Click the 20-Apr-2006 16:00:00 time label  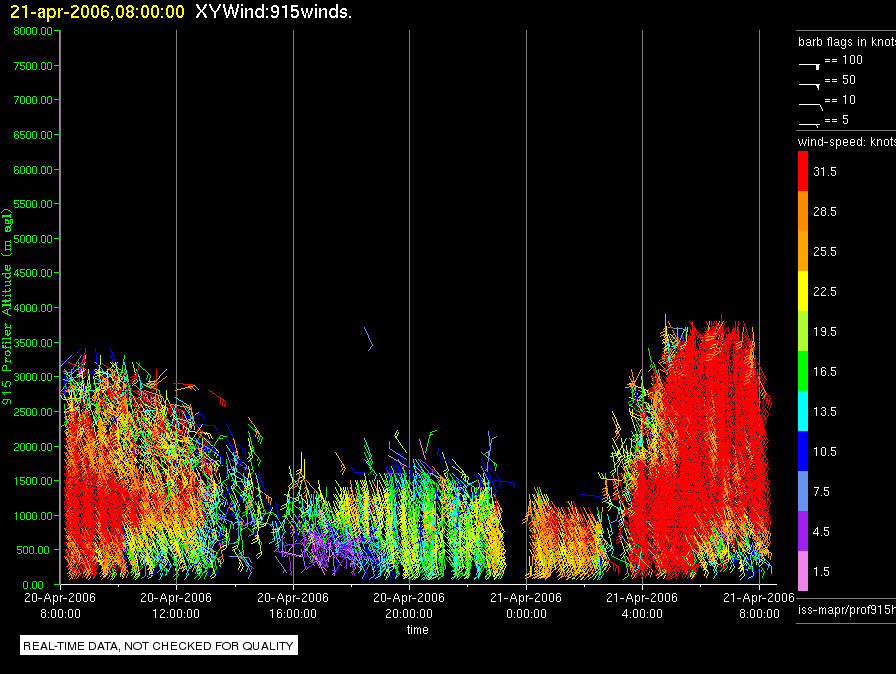(x=293, y=605)
